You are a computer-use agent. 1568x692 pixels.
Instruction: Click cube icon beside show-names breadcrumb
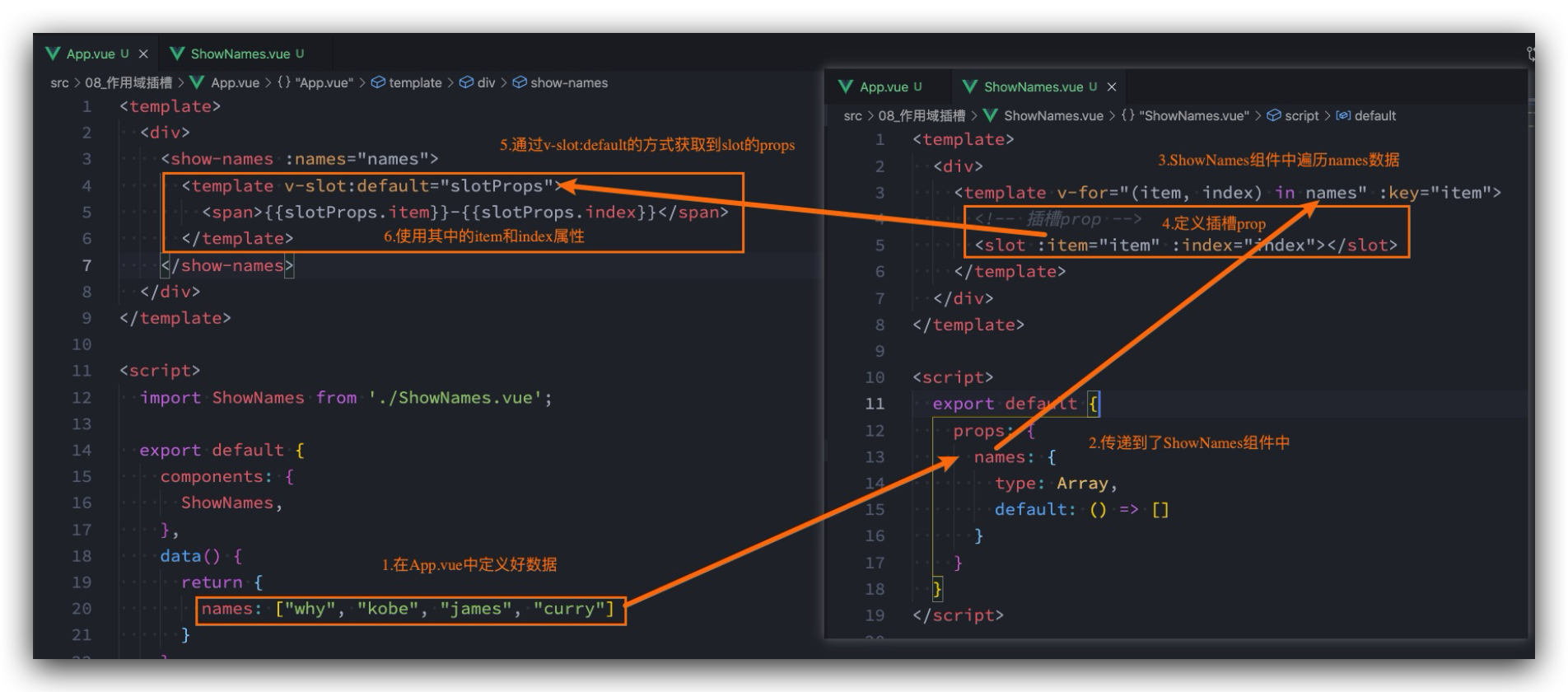coord(520,82)
